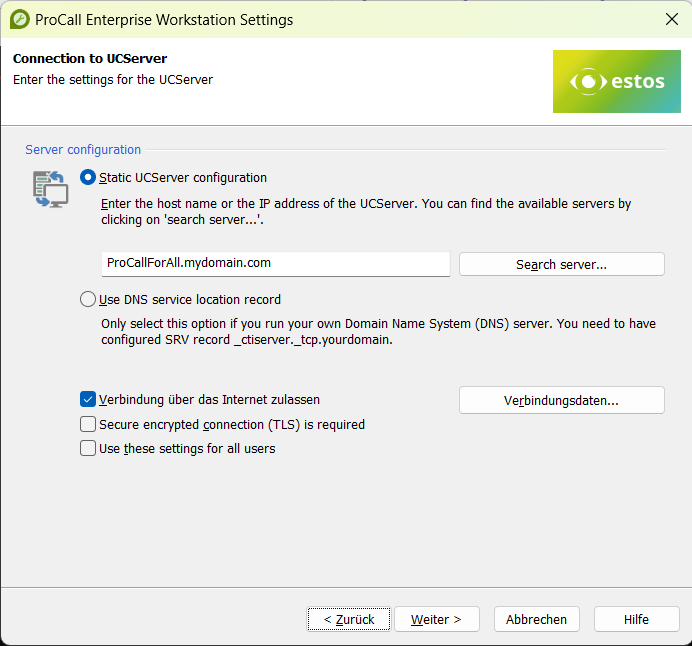Select Static UCServer configuration option
The width and height of the screenshot is (692, 646).
89,177
